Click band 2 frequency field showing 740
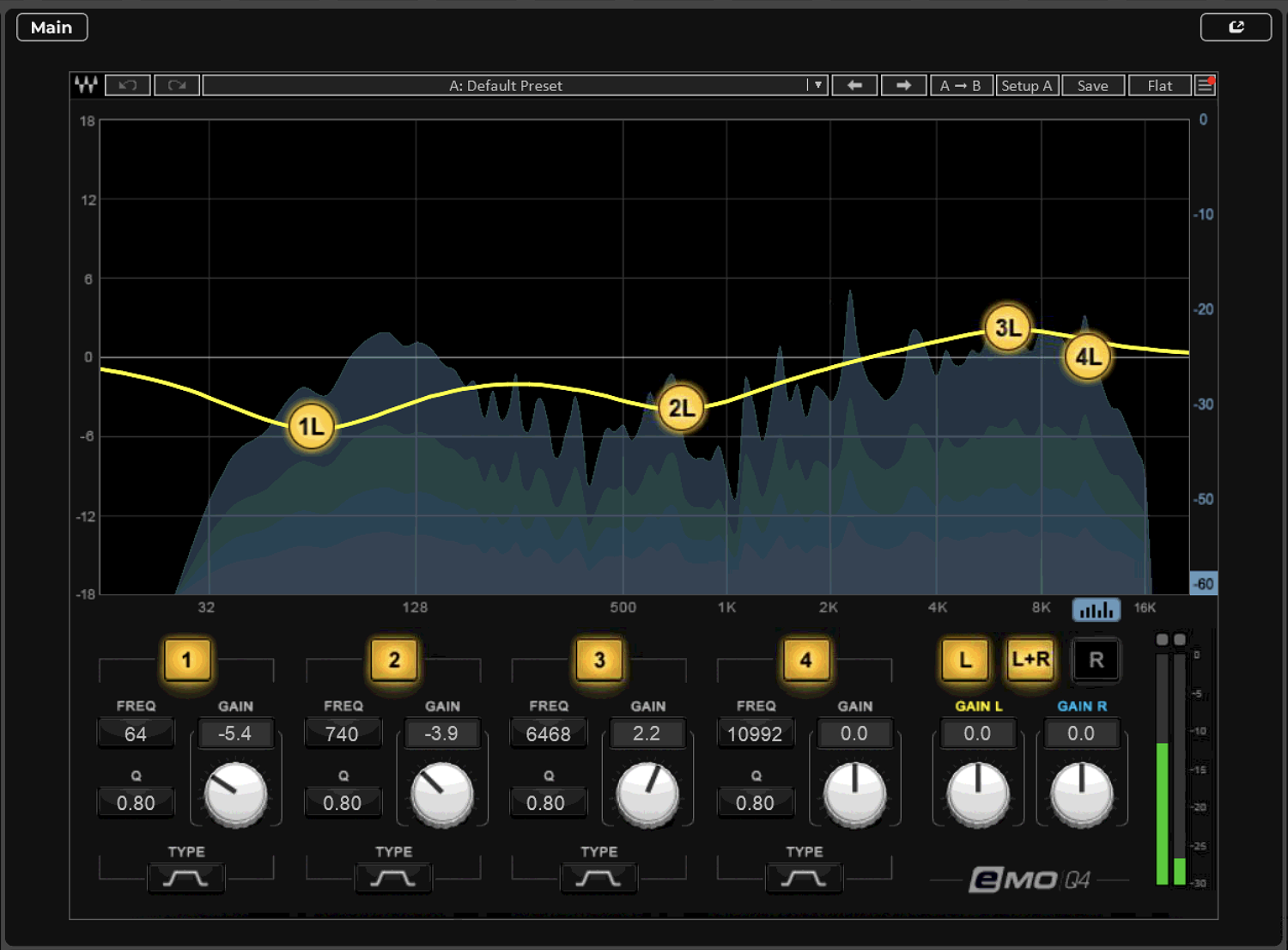The height and width of the screenshot is (950, 1288). 342,734
